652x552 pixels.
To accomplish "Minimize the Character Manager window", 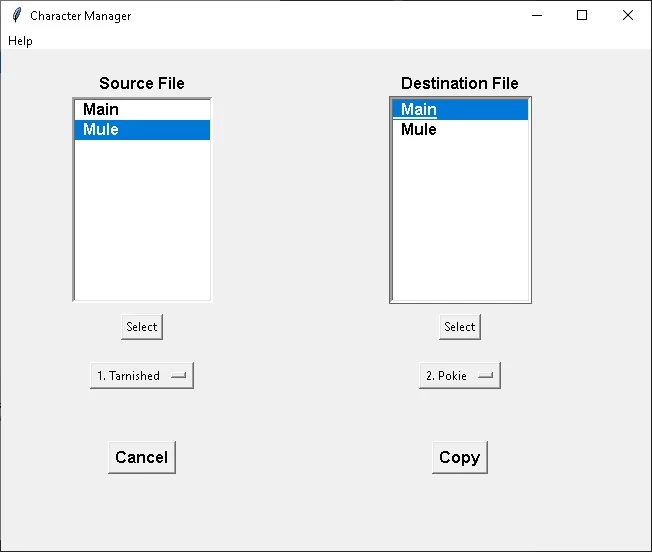I will click(537, 15).
